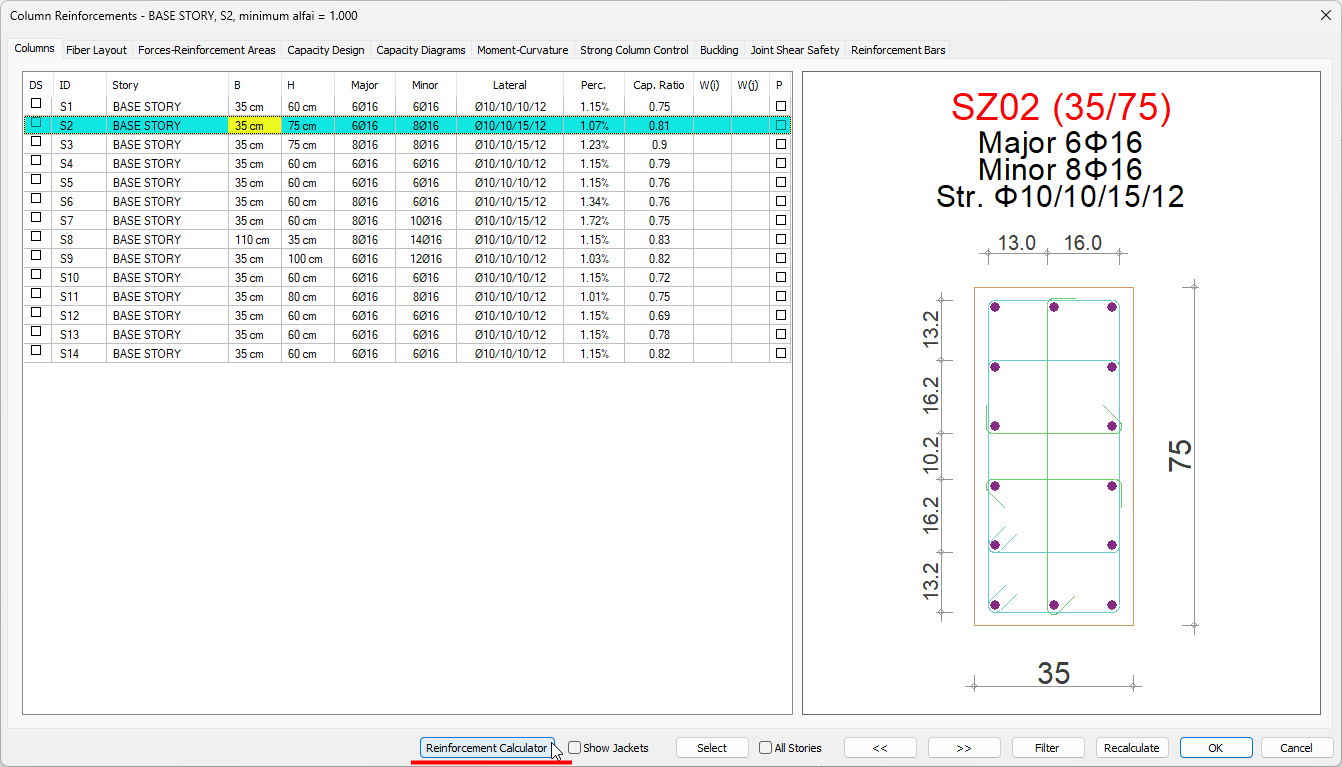Tick the P checkbox for column S3
1342x767 pixels.
pyautogui.click(x=781, y=144)
